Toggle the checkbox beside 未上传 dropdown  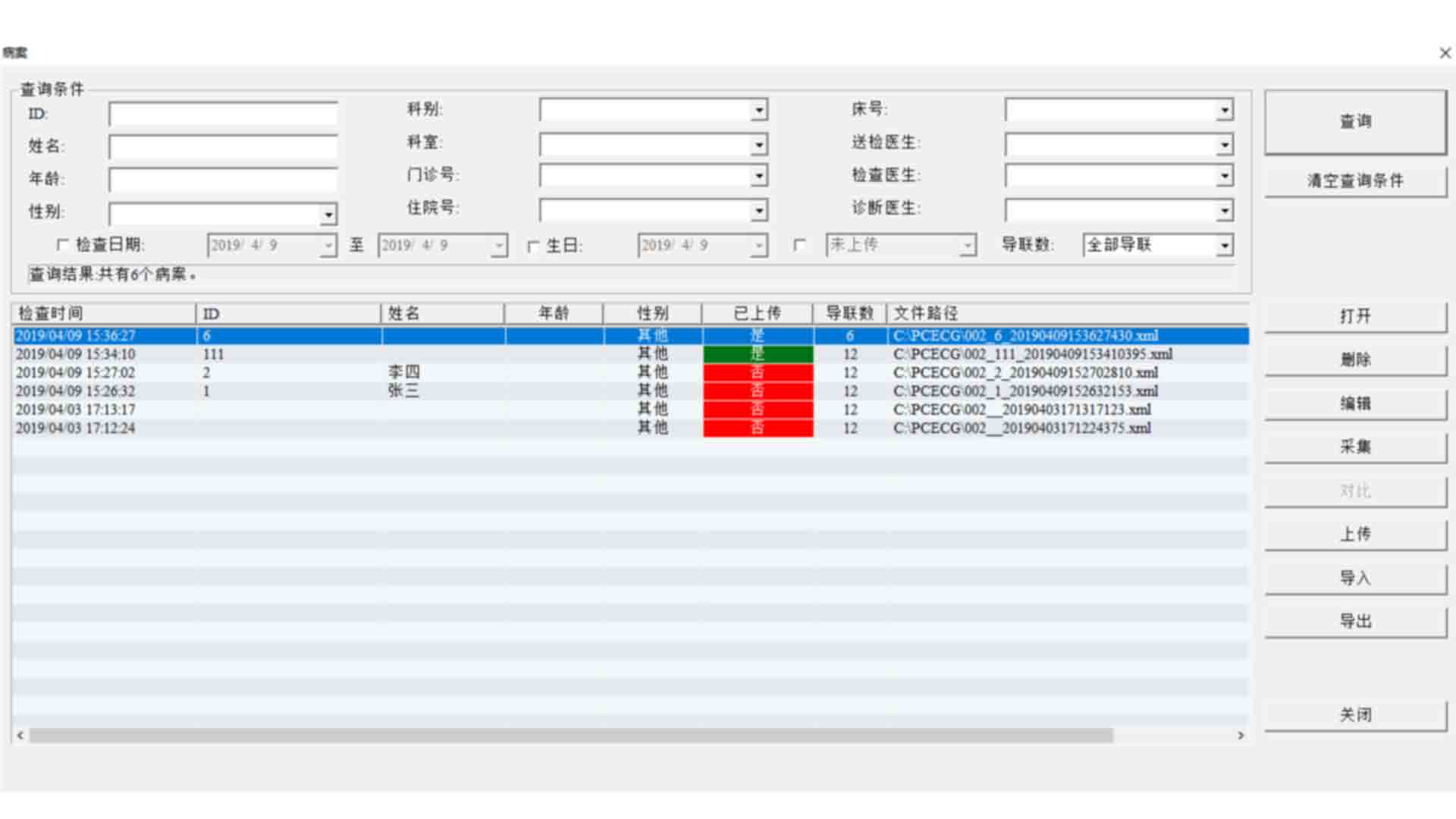[x=799, y=245]
